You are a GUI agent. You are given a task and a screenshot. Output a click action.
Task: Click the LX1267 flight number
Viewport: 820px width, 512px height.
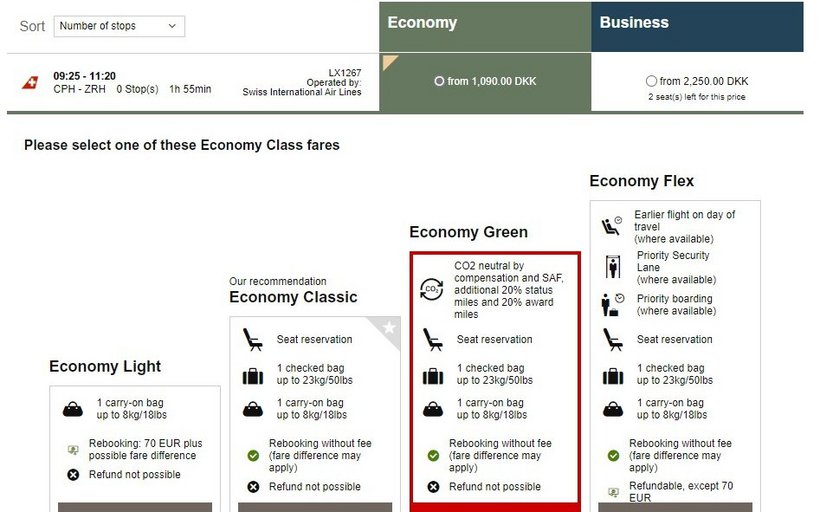345,72
